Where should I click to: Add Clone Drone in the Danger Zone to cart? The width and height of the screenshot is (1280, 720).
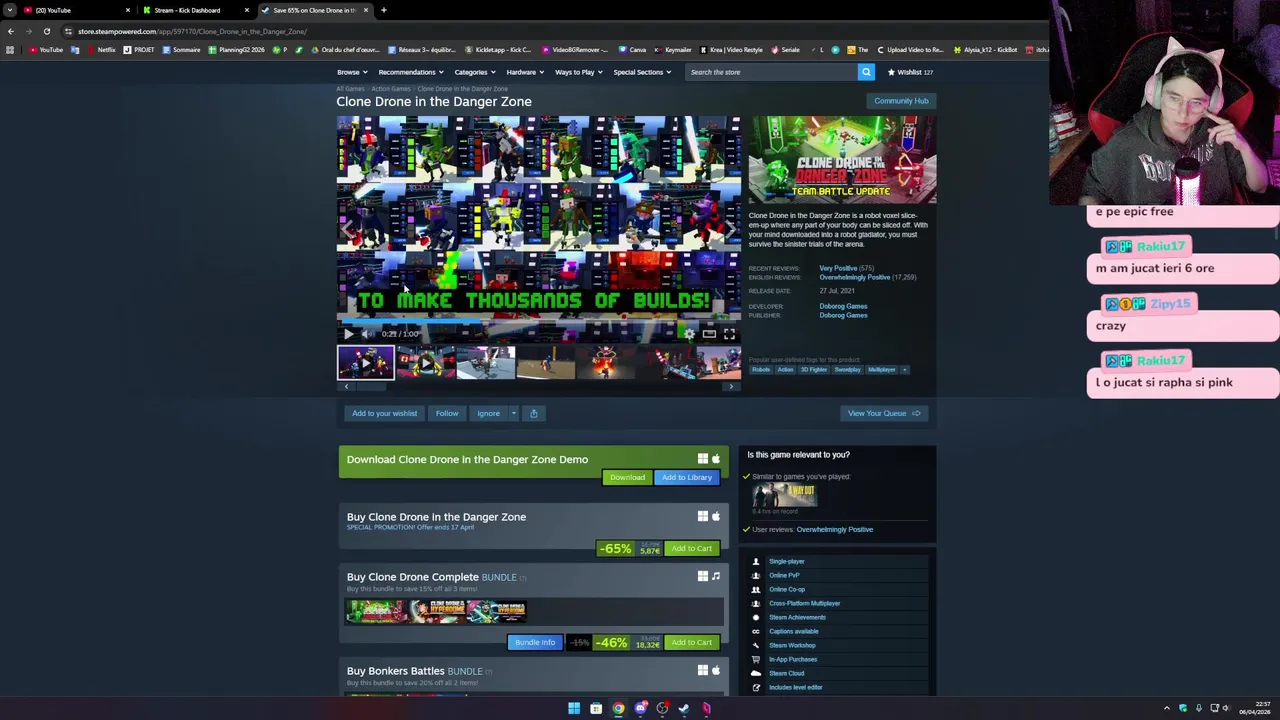[x=691, y=548]
